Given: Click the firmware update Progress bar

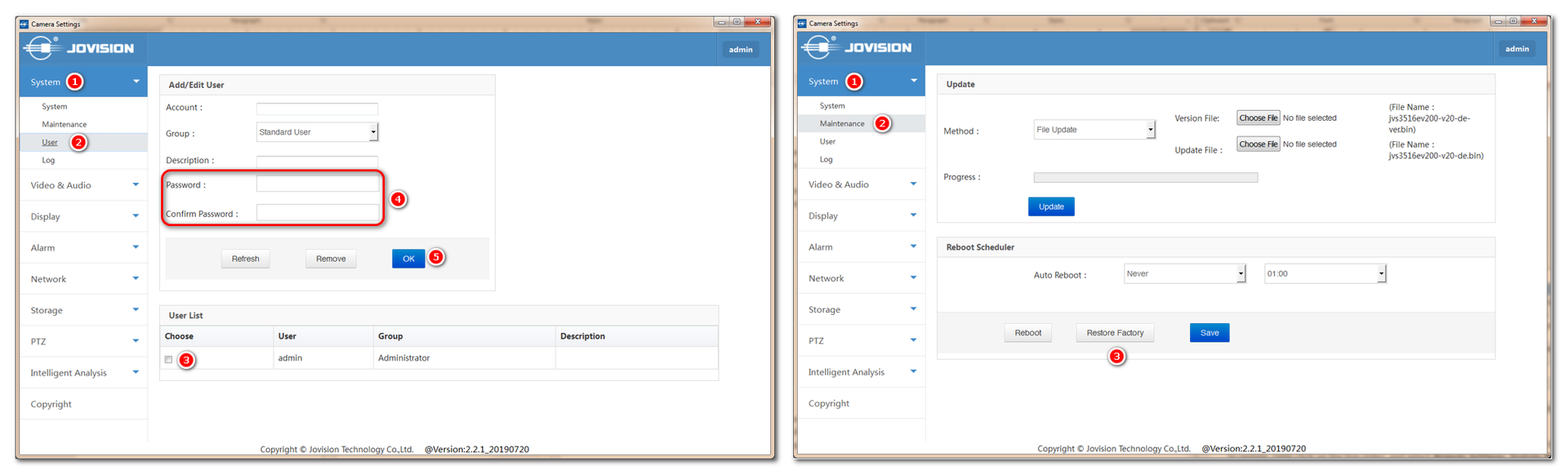Looking at the screenshot, I should (1145, 177).
